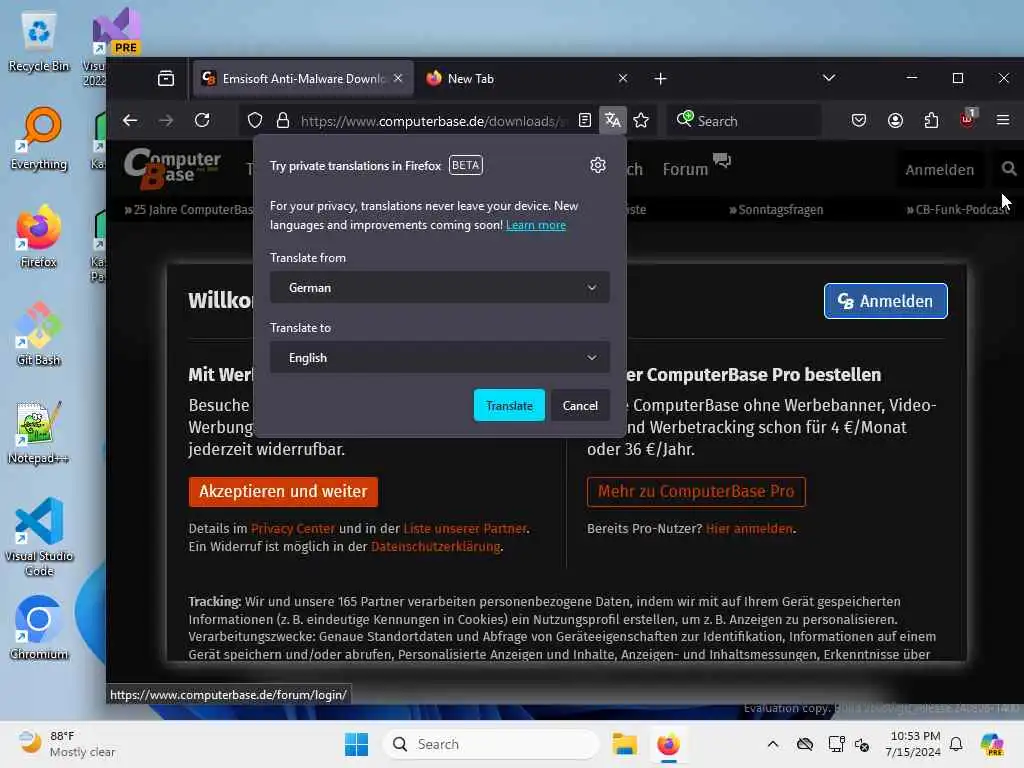This screenshot has height=768, width=1024.
Task: Open Pocket save icon in toolbar
Action: tap(859, 120)
